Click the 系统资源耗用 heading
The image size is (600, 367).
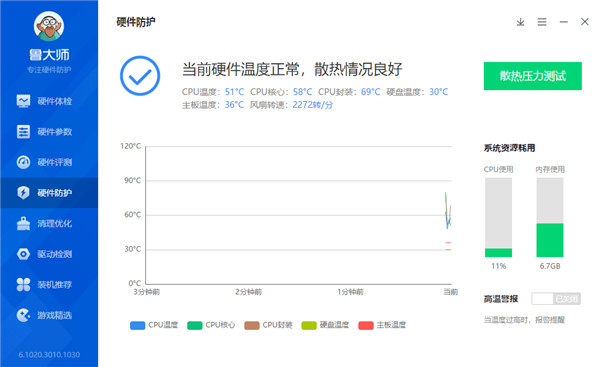click(x=509, y=148)
